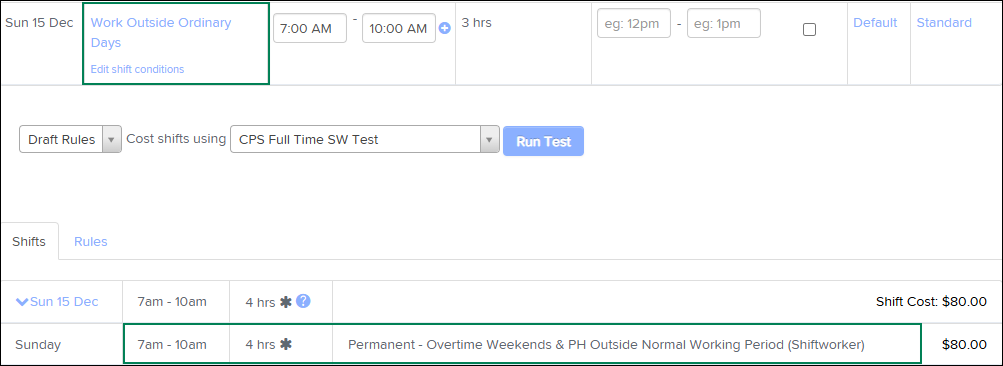Click the blue plus icon beside 10:00 AM
This screenshot has width=1003, height=366.
(445, 28)
